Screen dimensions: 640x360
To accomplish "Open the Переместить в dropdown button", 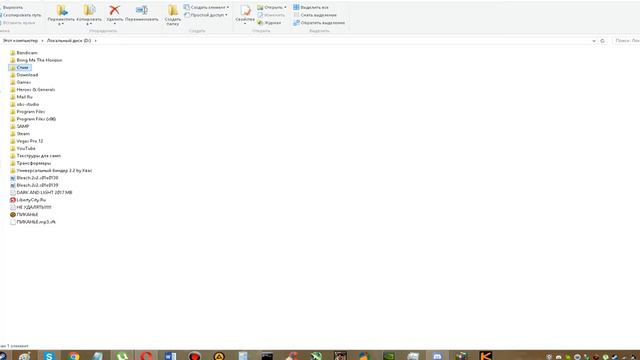I will pyautogui.click(x=61, y=16).
